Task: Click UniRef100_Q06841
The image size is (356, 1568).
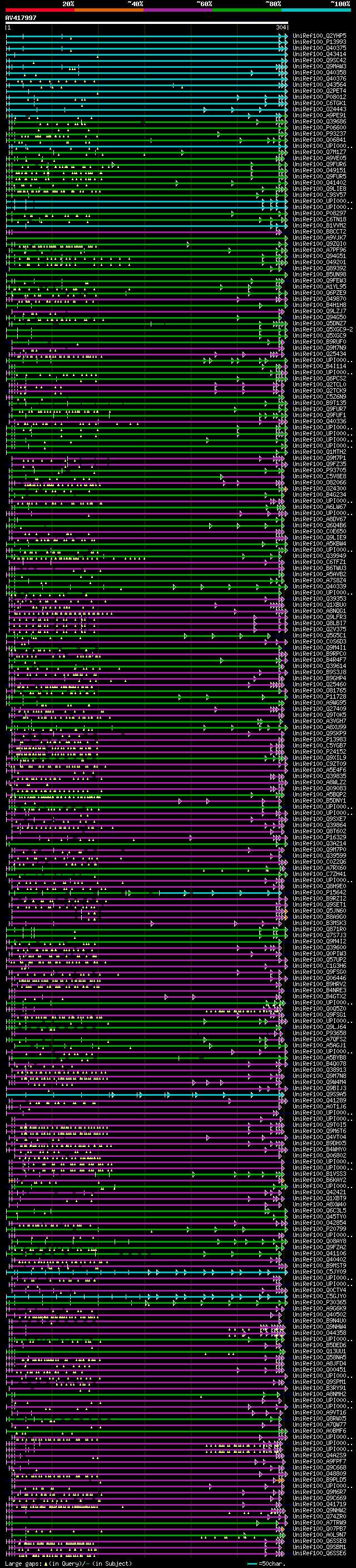Action: (x=319, y=140)
